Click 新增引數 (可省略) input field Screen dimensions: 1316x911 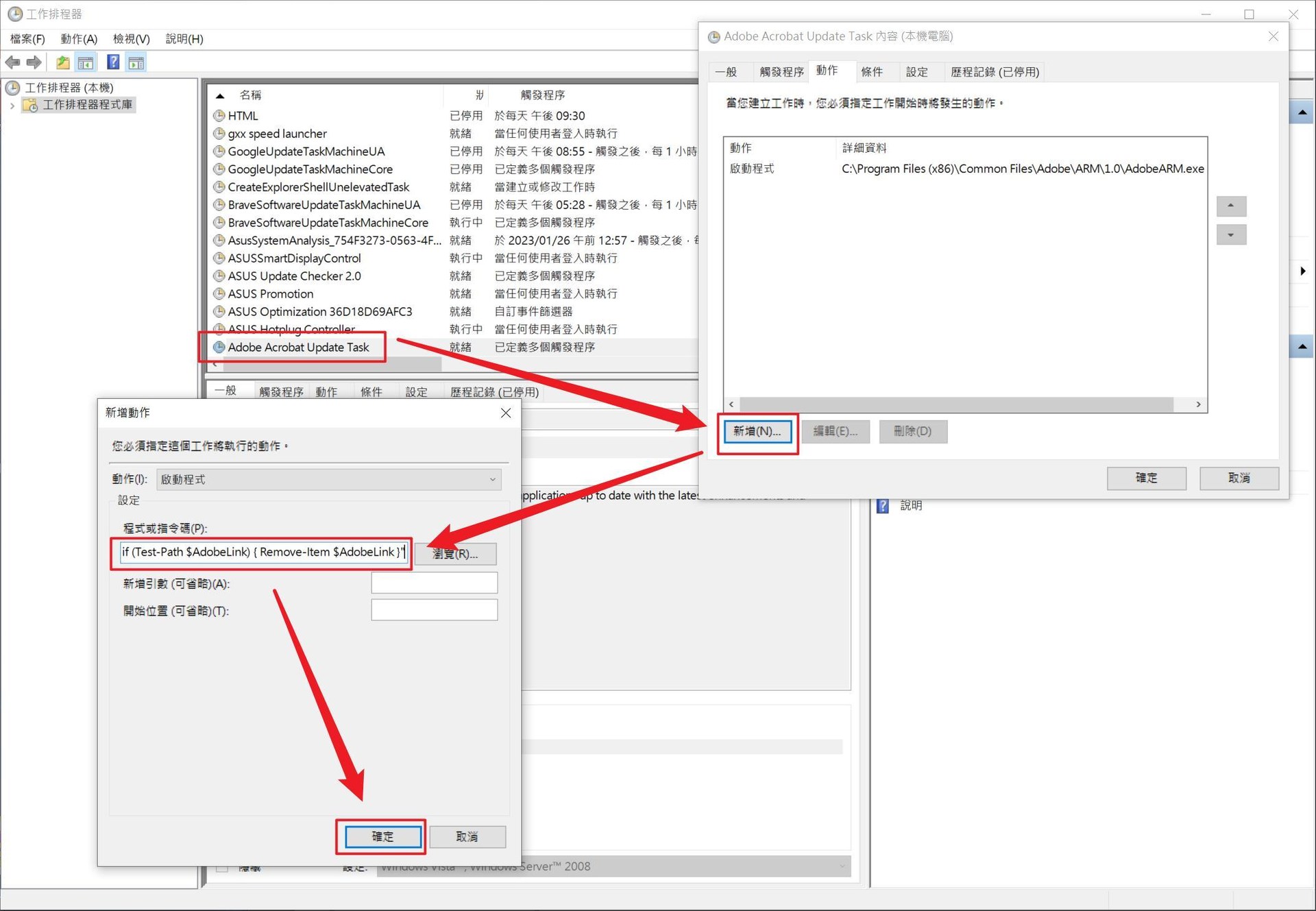click(435, 583)
